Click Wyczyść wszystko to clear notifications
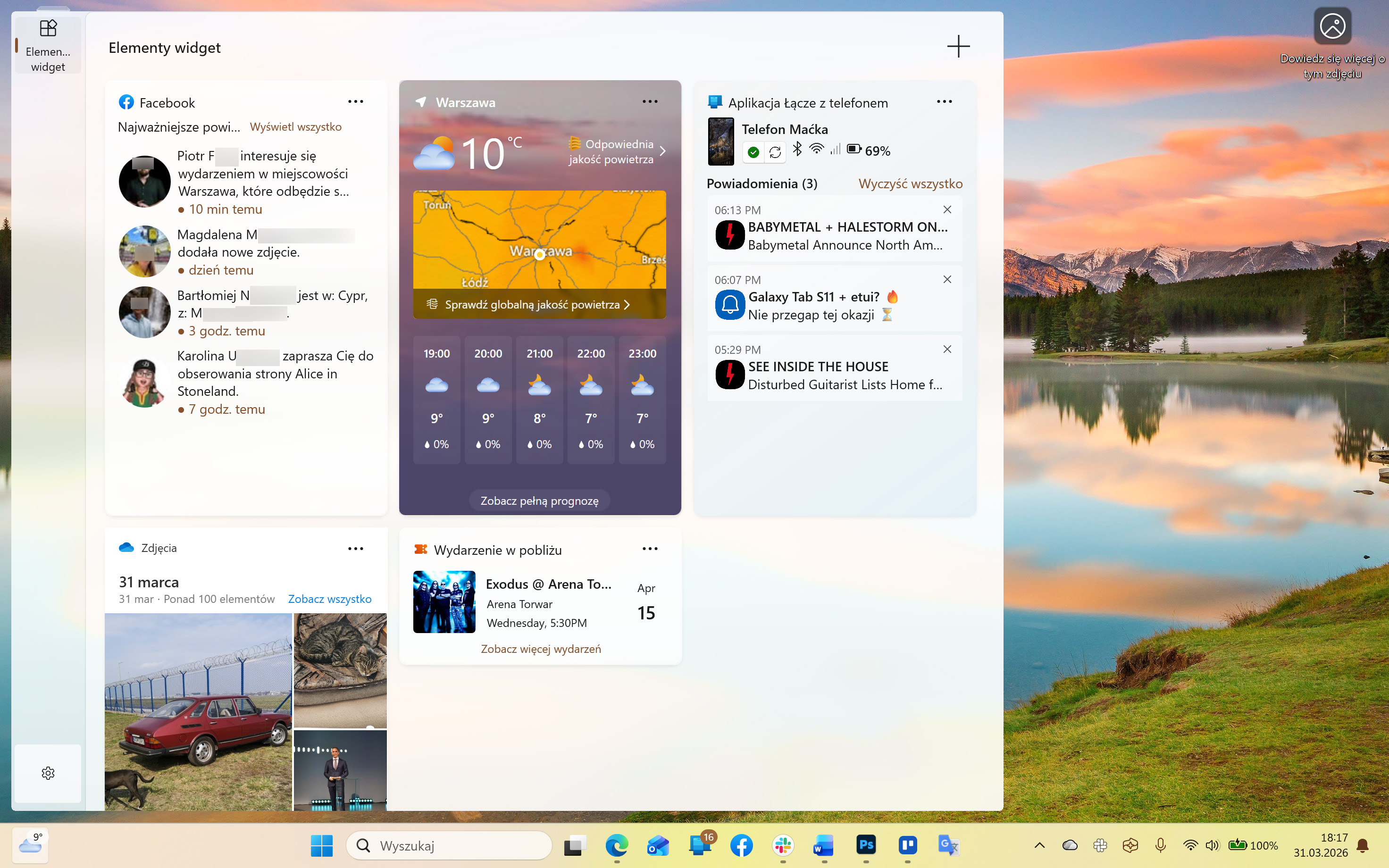 pyautogui.click(x=910, y=184)
